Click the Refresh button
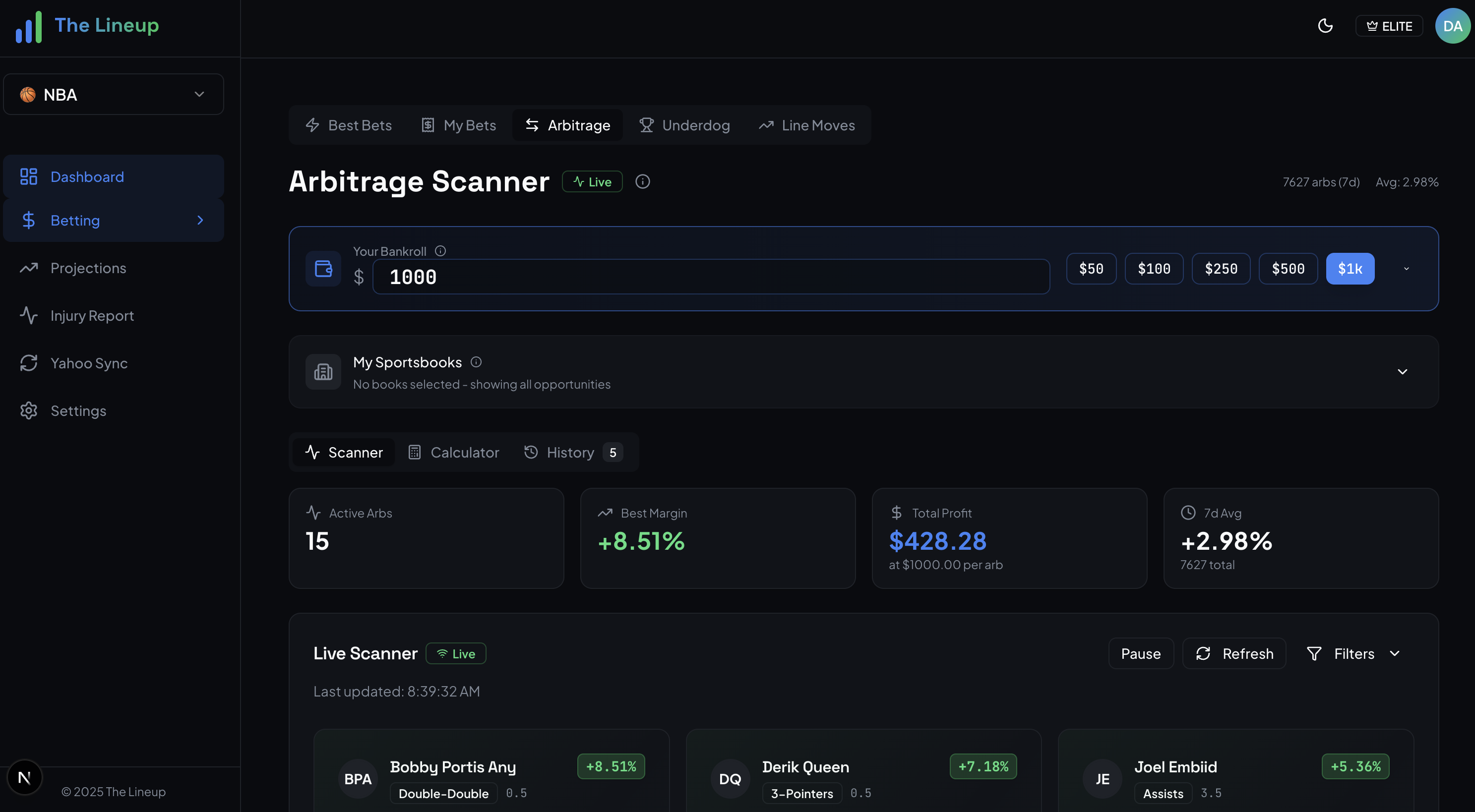Image resolution: width=1475 pixels, height=812 pixels. click(x=1234, y=653)
